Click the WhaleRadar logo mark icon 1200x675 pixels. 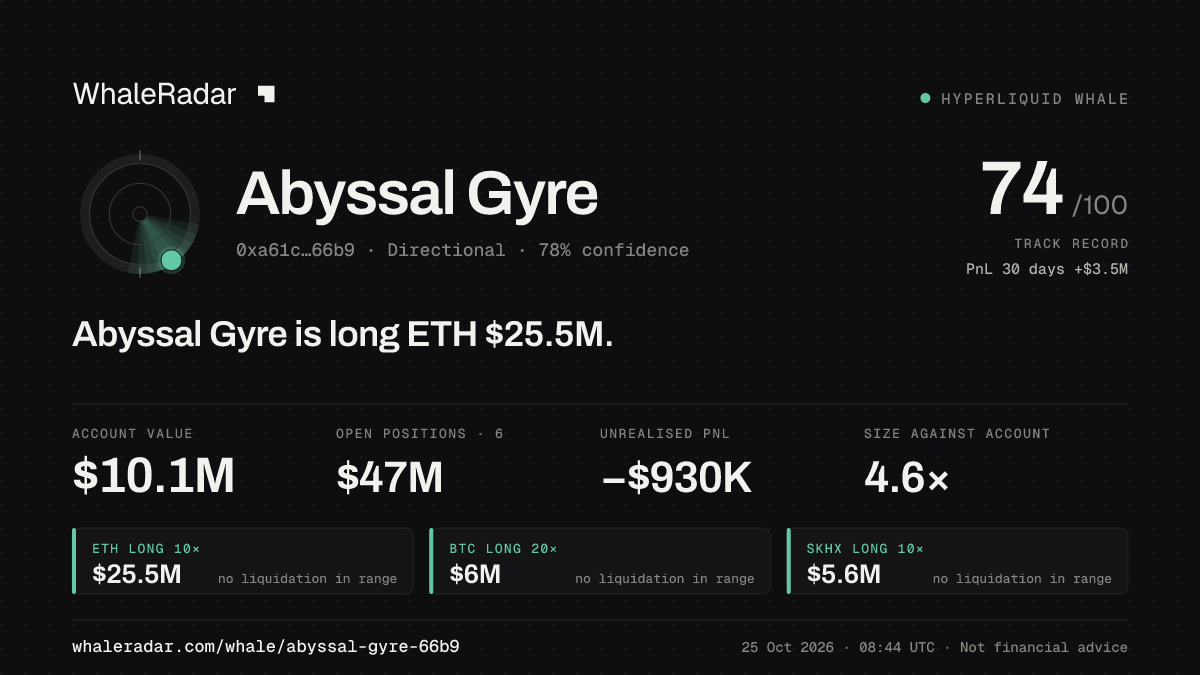pyautogui.click(x=266, y=94)
